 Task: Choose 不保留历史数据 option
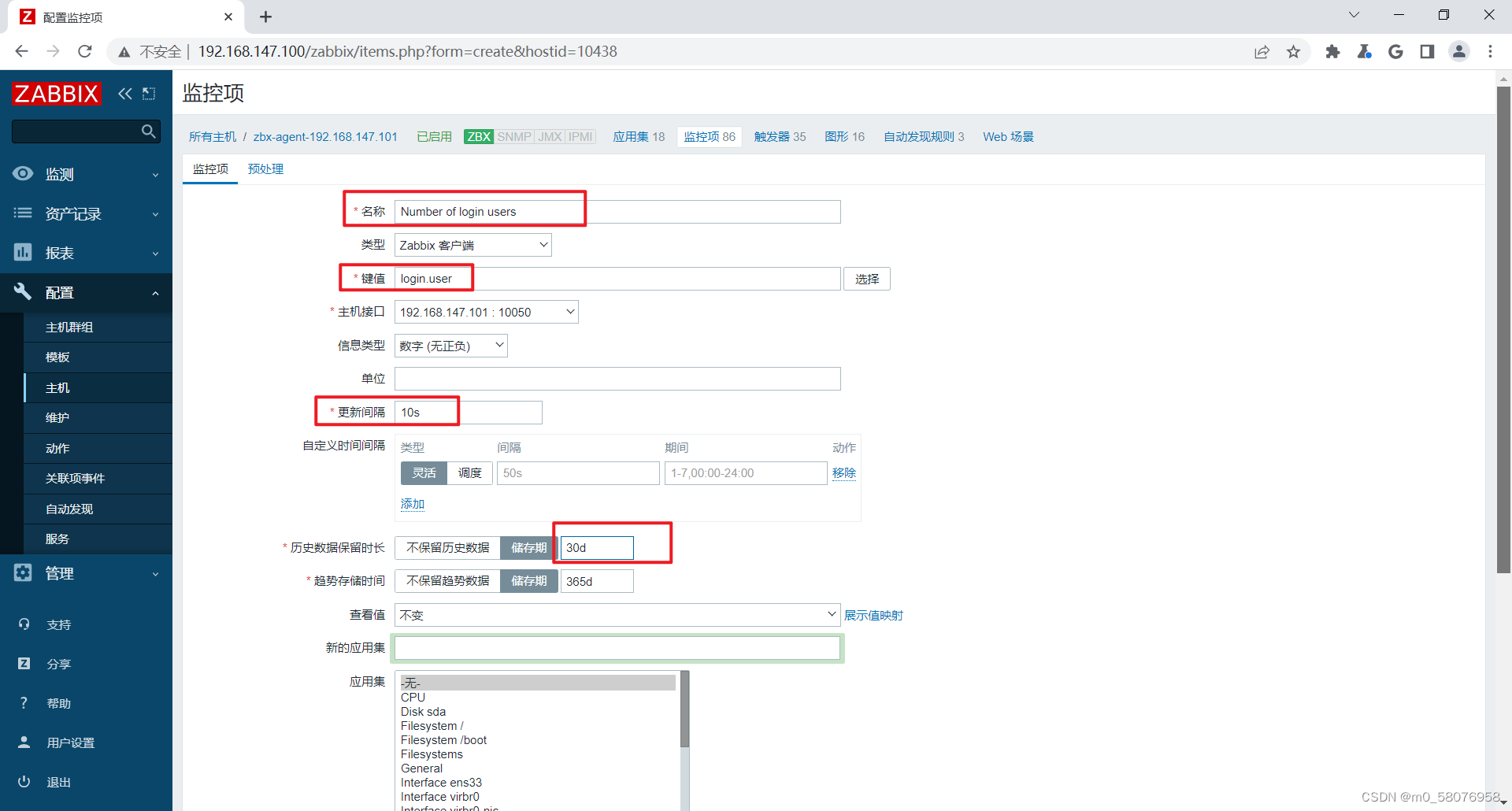pyautogui.click(x=447, y=547)
